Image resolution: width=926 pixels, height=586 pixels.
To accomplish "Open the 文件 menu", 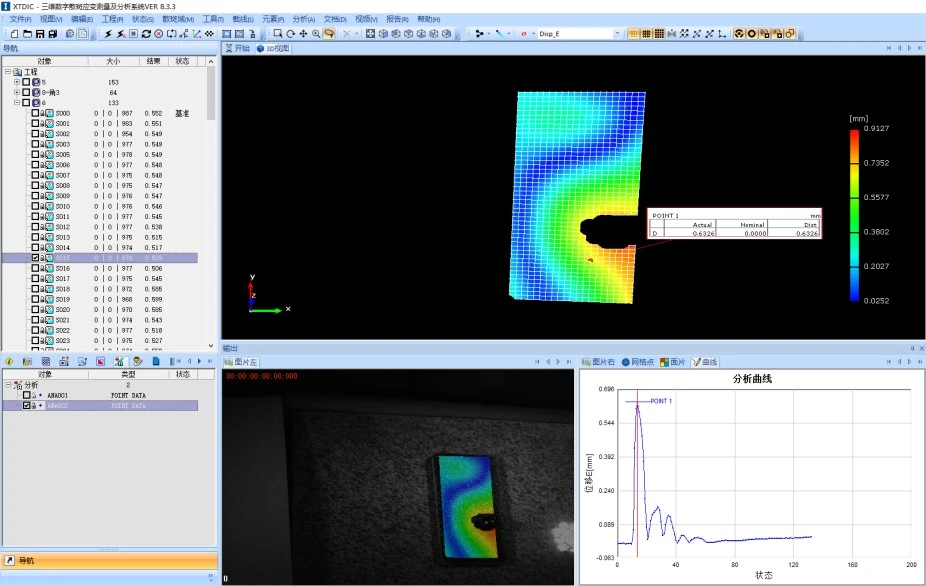I will pos(20,19).
